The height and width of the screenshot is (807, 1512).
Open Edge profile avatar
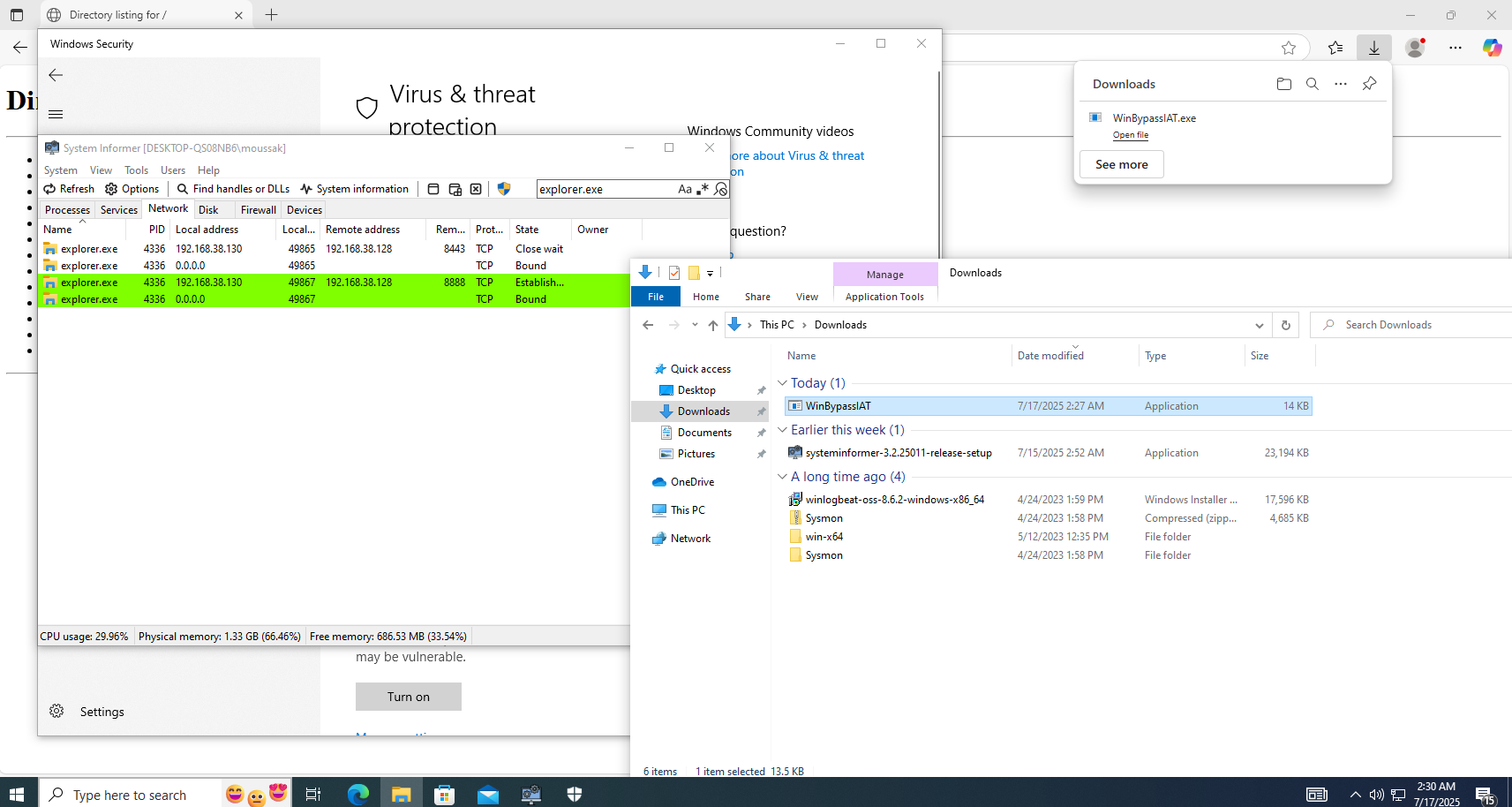(x=1415, y=48)
